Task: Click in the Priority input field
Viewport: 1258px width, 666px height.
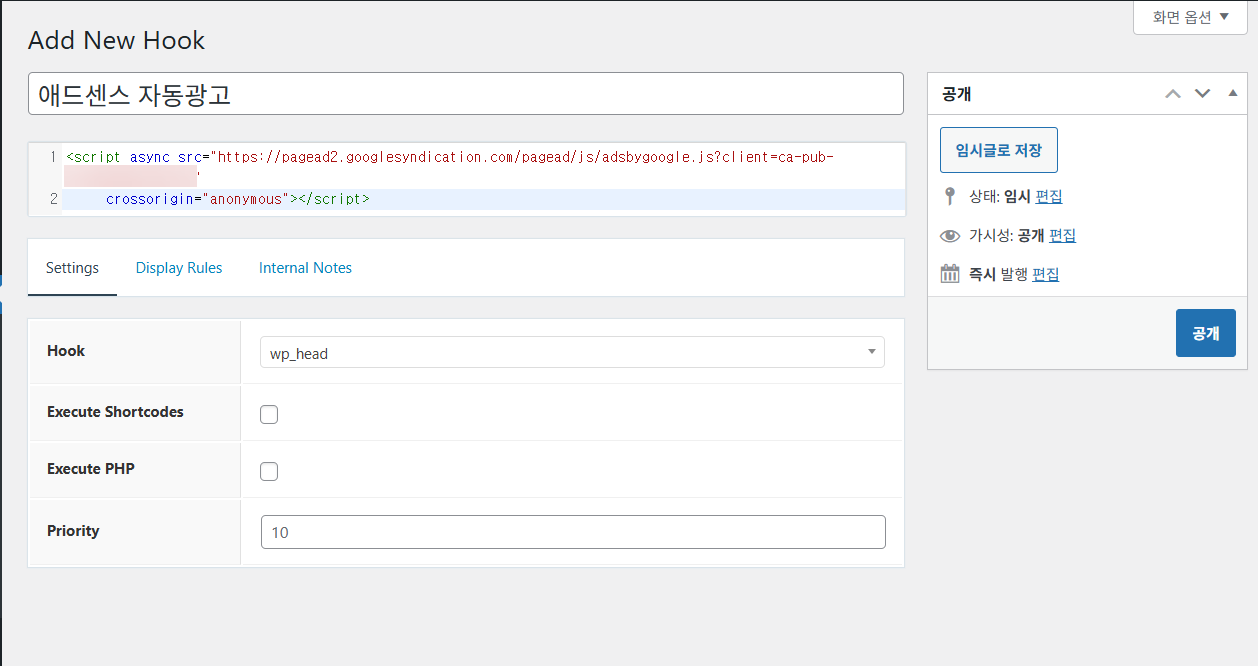Action: (573, 532)
